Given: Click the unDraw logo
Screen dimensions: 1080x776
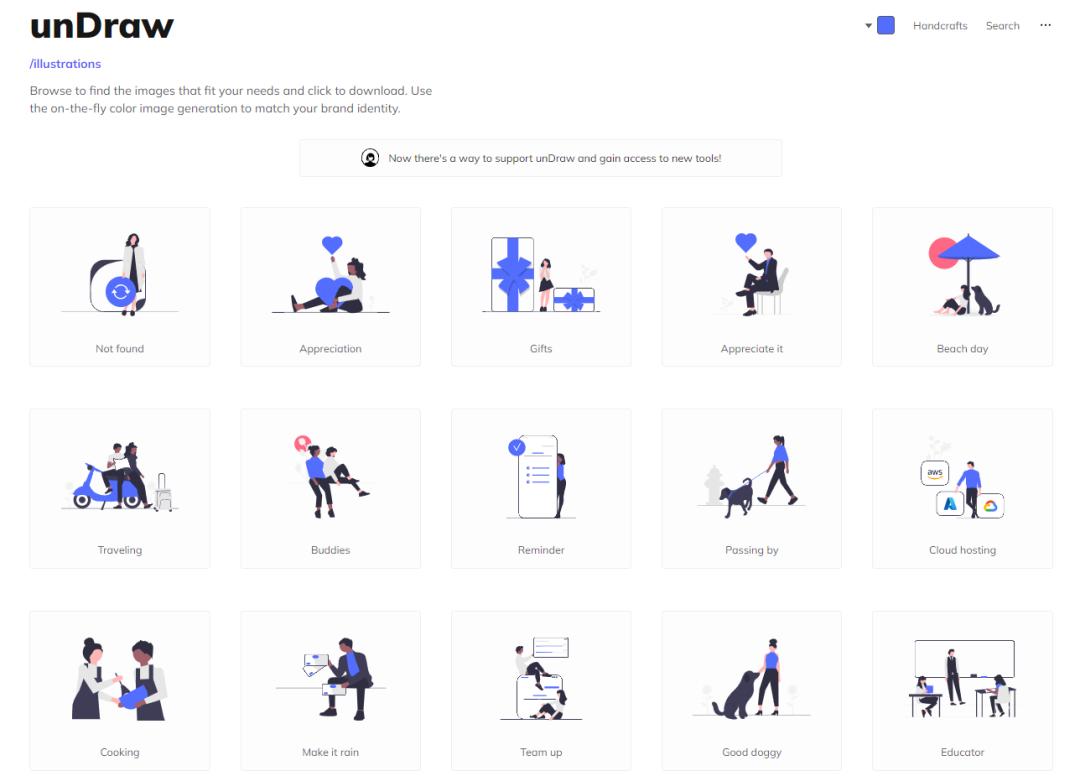Looking at the screenshot, I should pyautogui.click(x=102, y=26).
